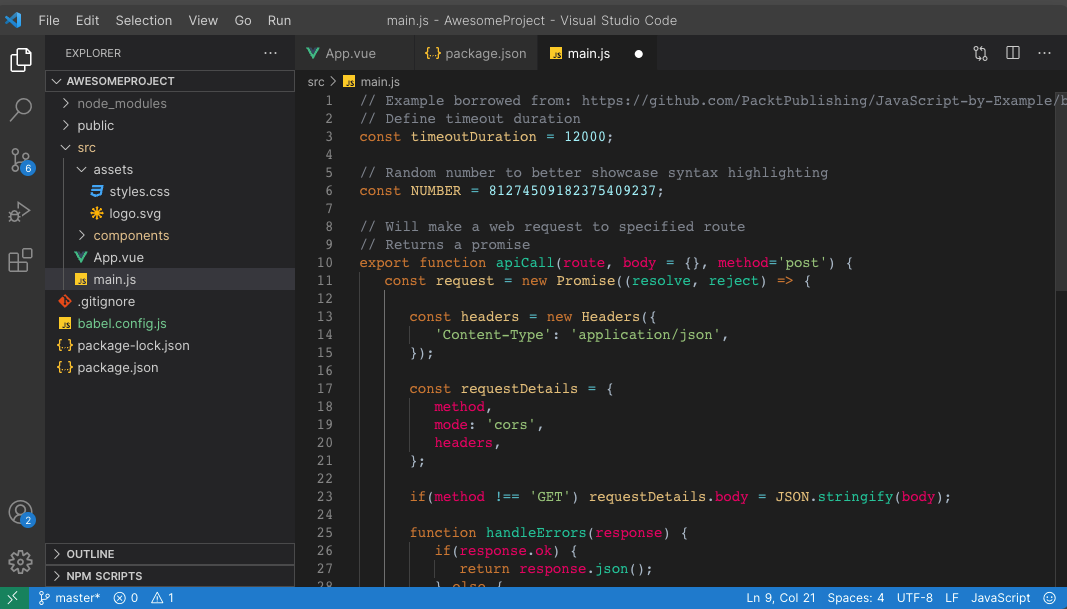Click the master* branch indicator
The width and height of the screenshot is (1067, 609).
tap(69, 598)
